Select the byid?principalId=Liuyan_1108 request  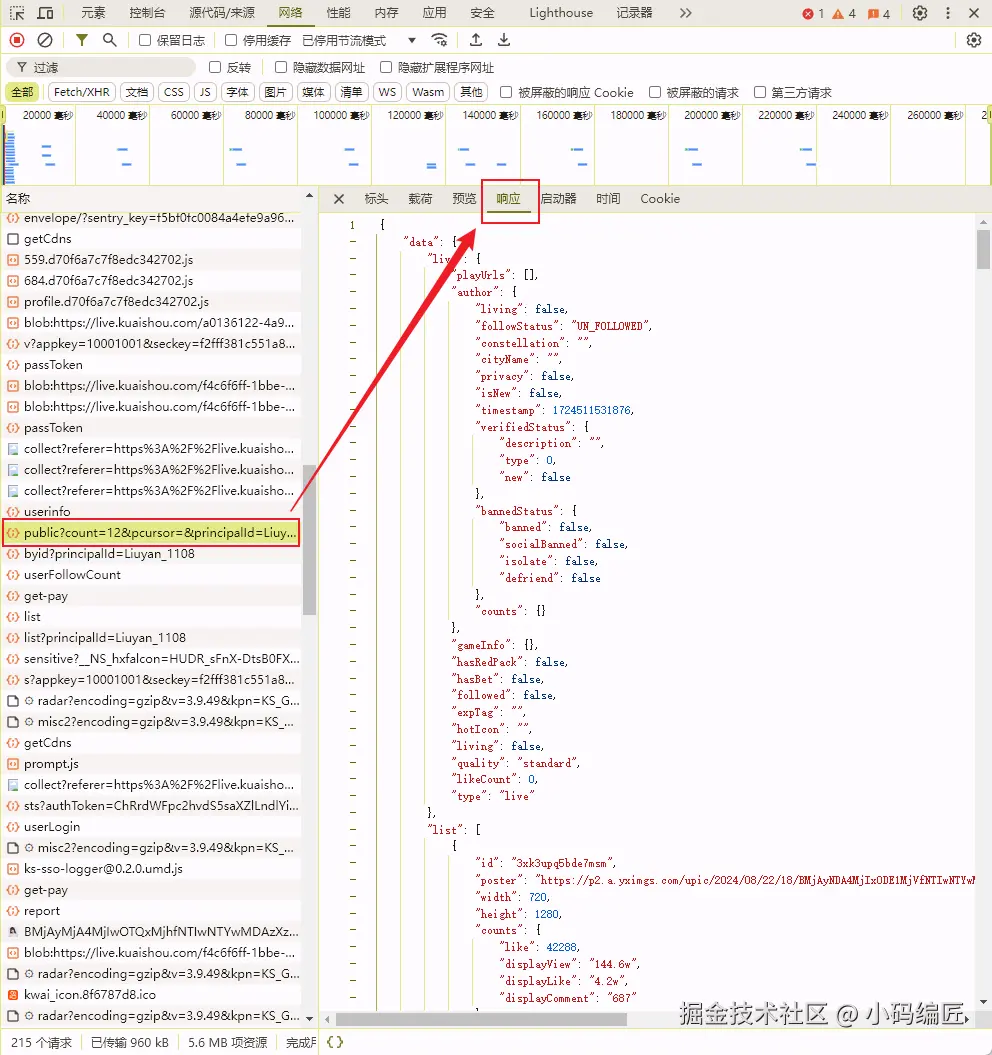[151, 554]
